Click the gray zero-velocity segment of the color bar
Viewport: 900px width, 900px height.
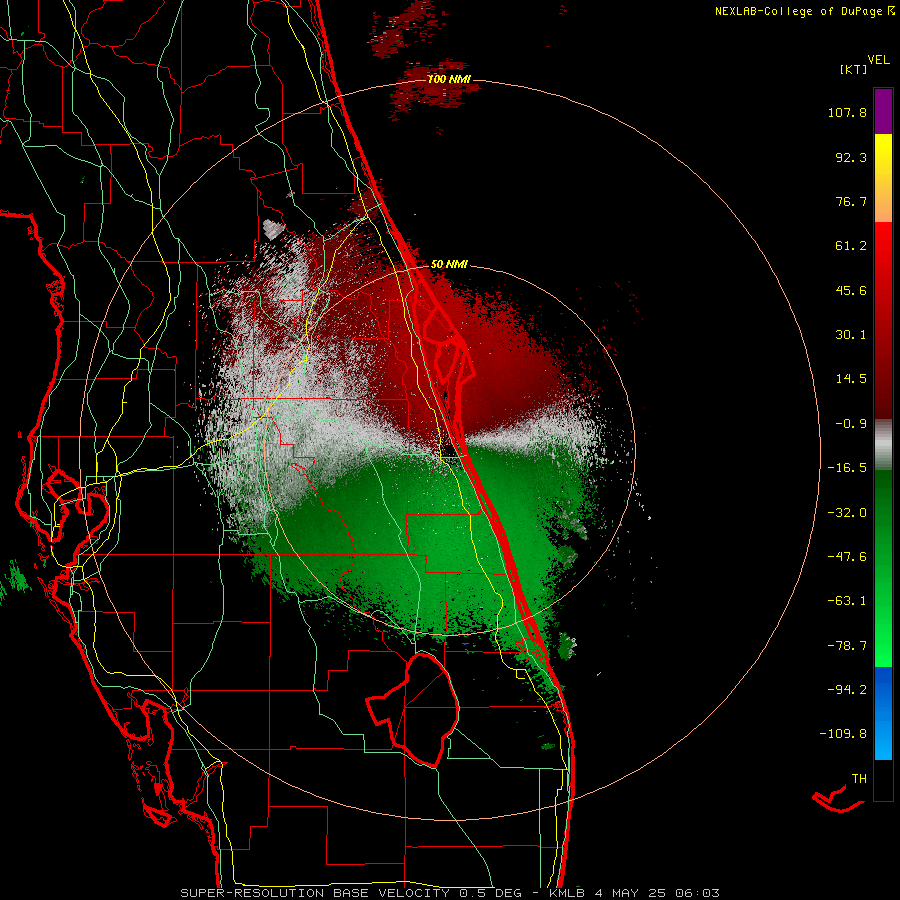pos(883,445)
